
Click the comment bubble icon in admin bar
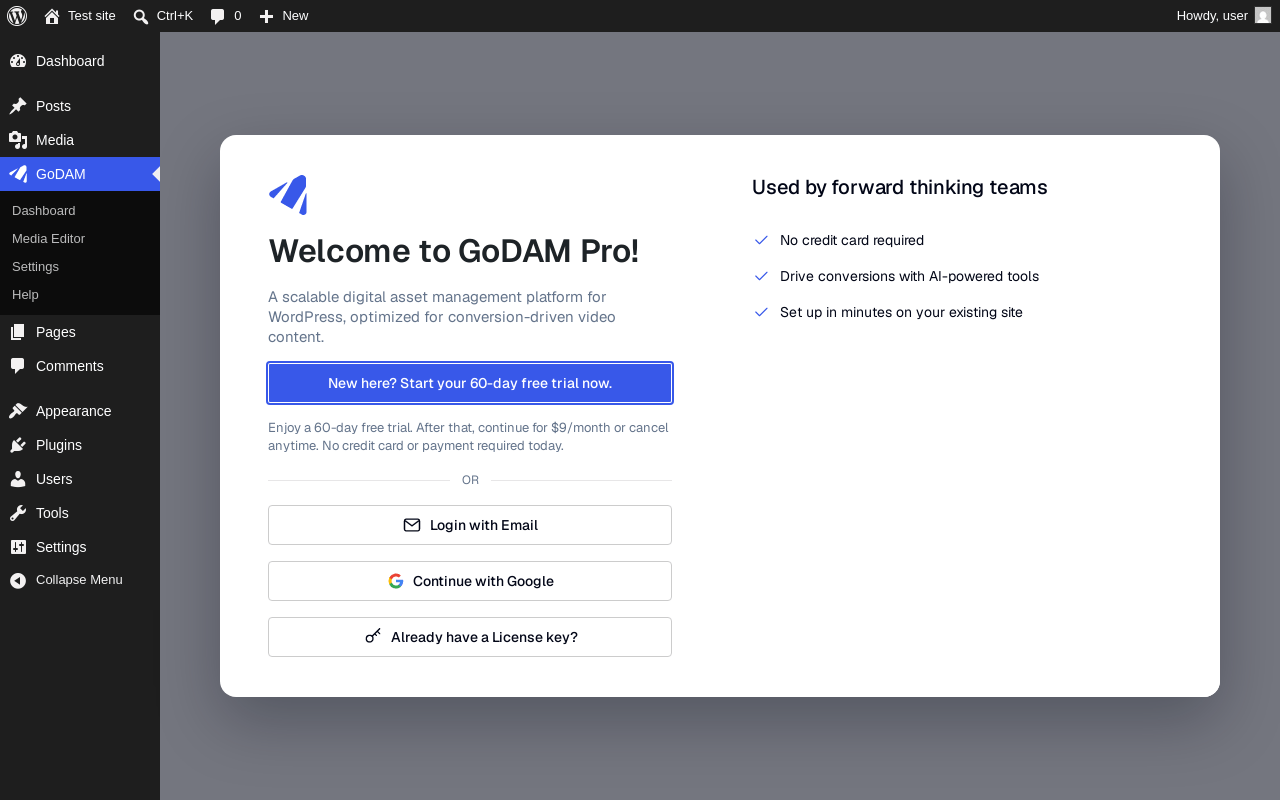click(217, 16)
